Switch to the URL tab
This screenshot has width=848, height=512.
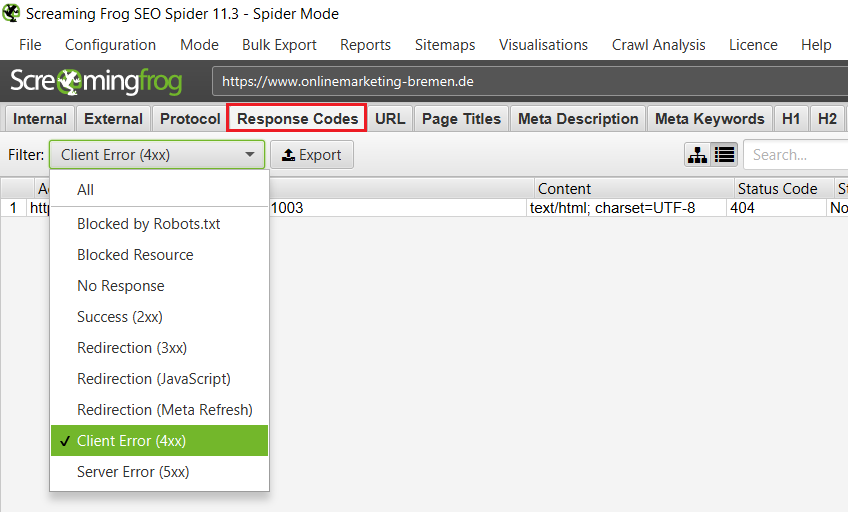pos(390,118)
